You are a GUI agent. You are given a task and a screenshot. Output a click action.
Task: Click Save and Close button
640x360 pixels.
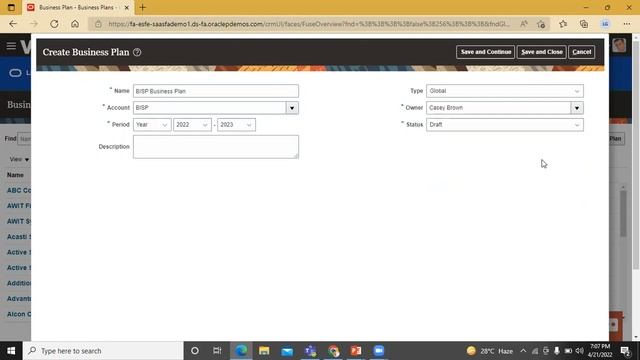coord(542,52)
